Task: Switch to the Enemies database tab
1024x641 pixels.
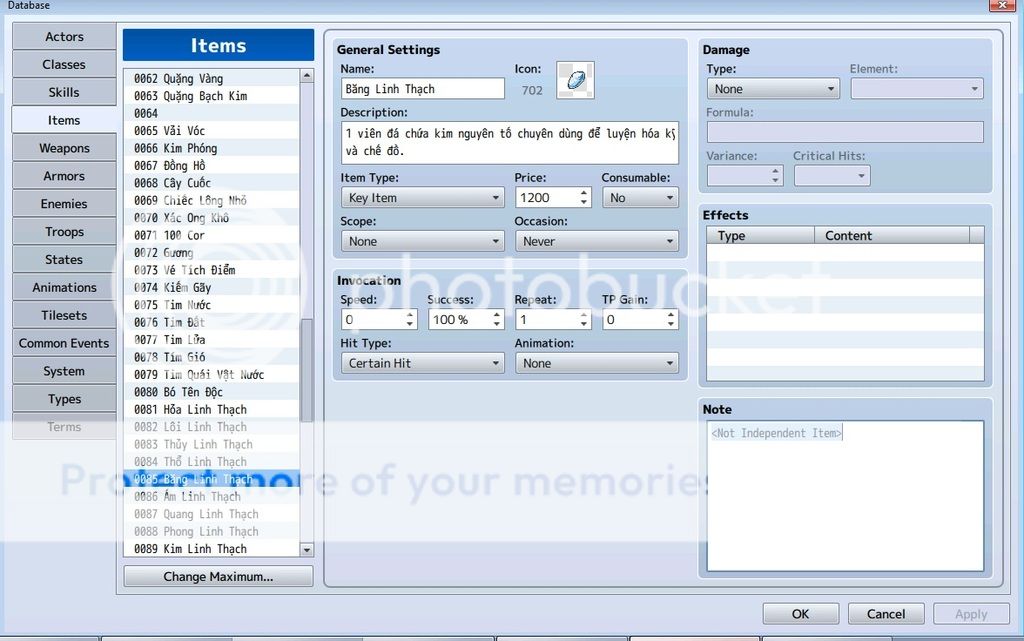Action: pyautogui.click(x=63, y=203)
